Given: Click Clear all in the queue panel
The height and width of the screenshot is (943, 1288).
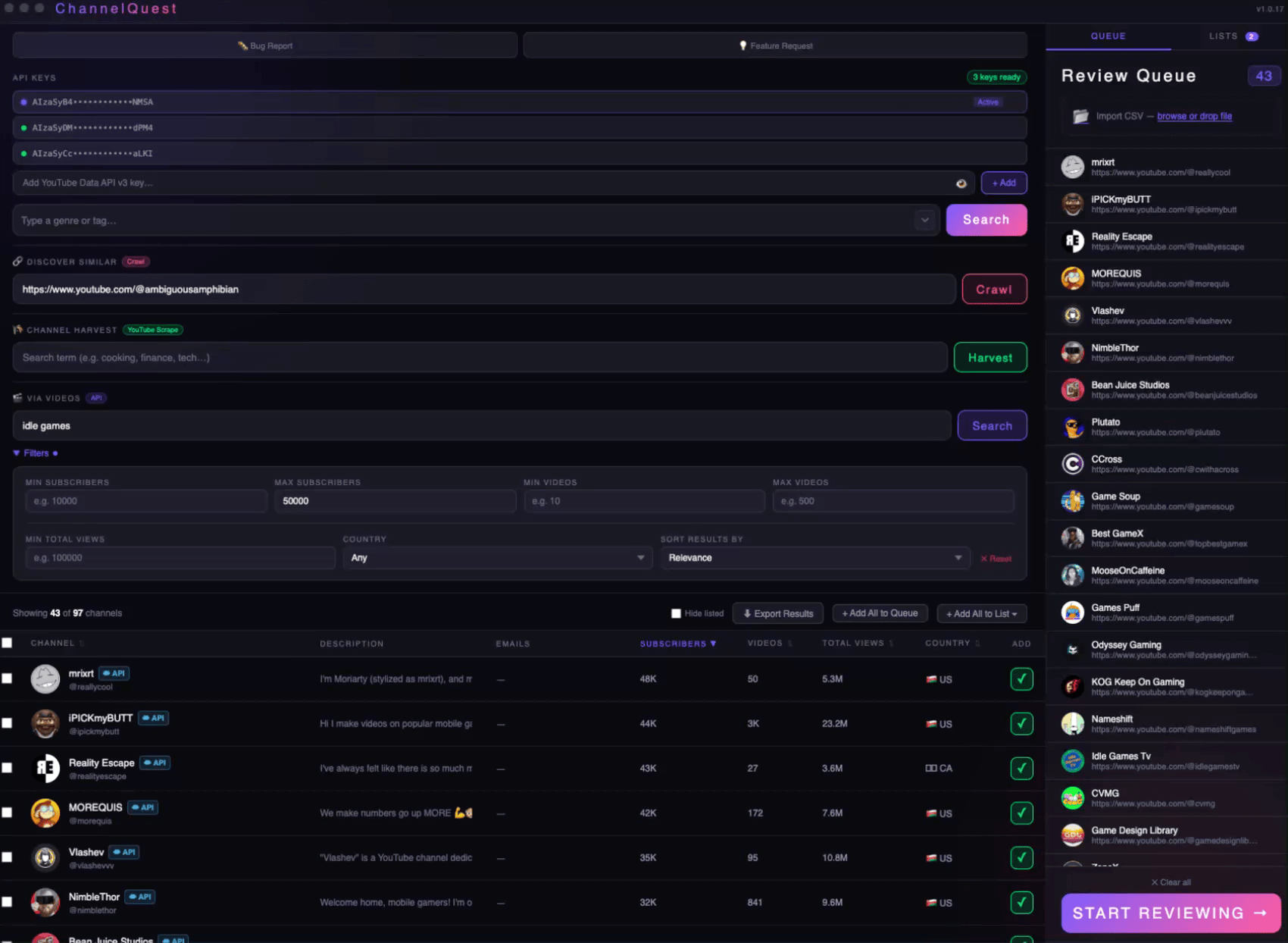Looking at the screenshot, I should (x=1171, y=882).
